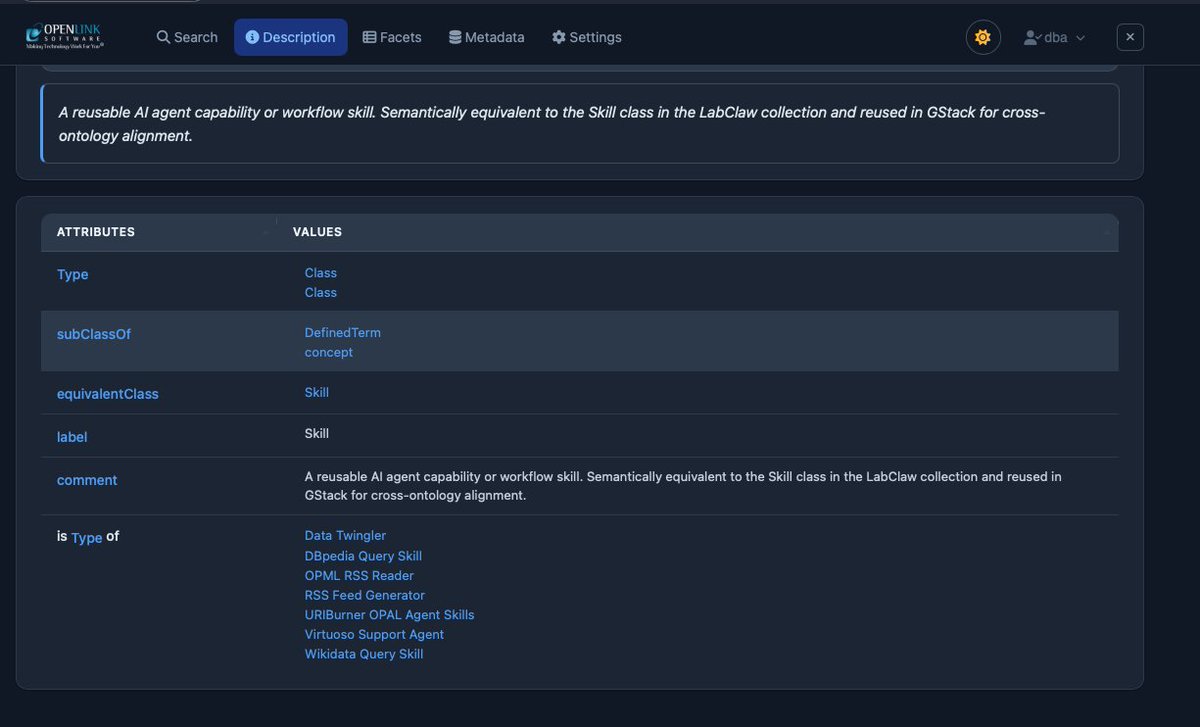Image resolution: width=1200 pixels, height=727 pixels.
Task: Toggle light theme with sun icon
Action: [x=983, y=37]
